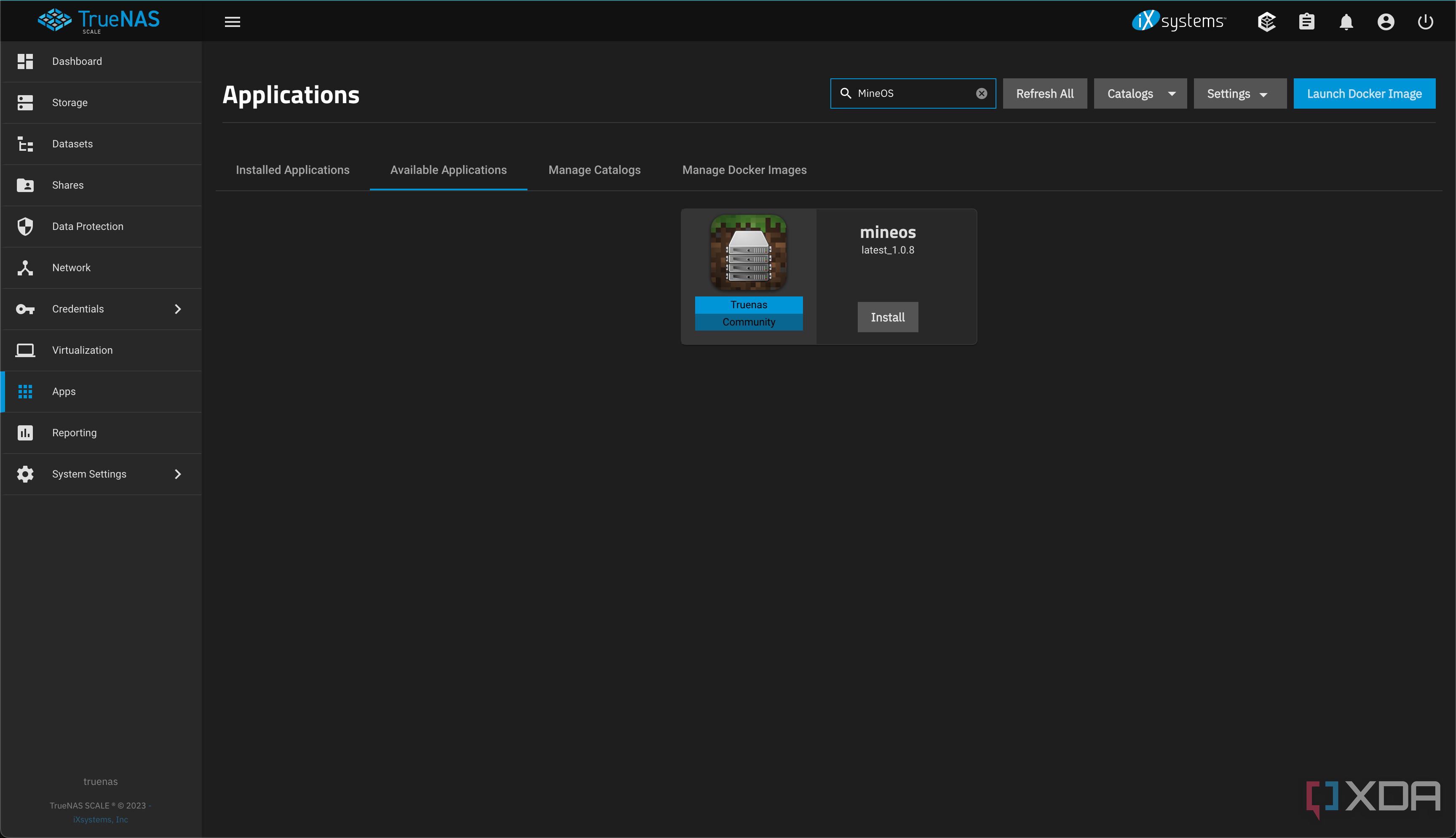Click the Power button icon

1426,22
